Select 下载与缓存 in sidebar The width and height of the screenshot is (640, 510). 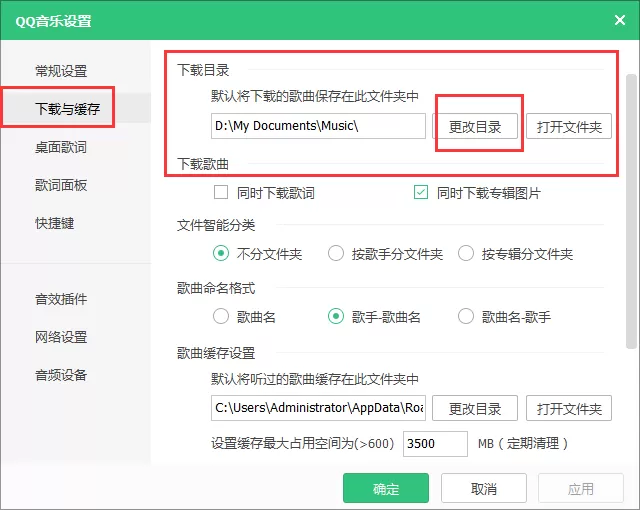tap(68, 109)
